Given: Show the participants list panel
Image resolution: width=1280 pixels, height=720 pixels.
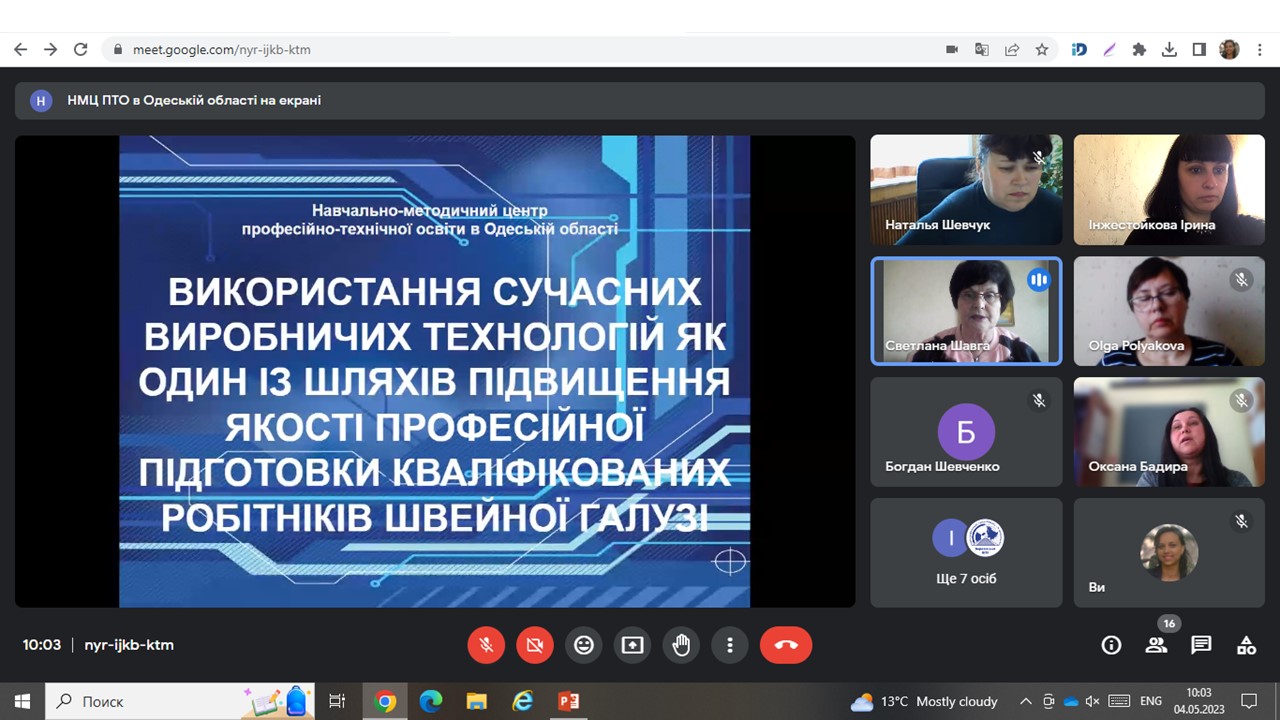Looking at the screenshot, I should [1156, 645].
